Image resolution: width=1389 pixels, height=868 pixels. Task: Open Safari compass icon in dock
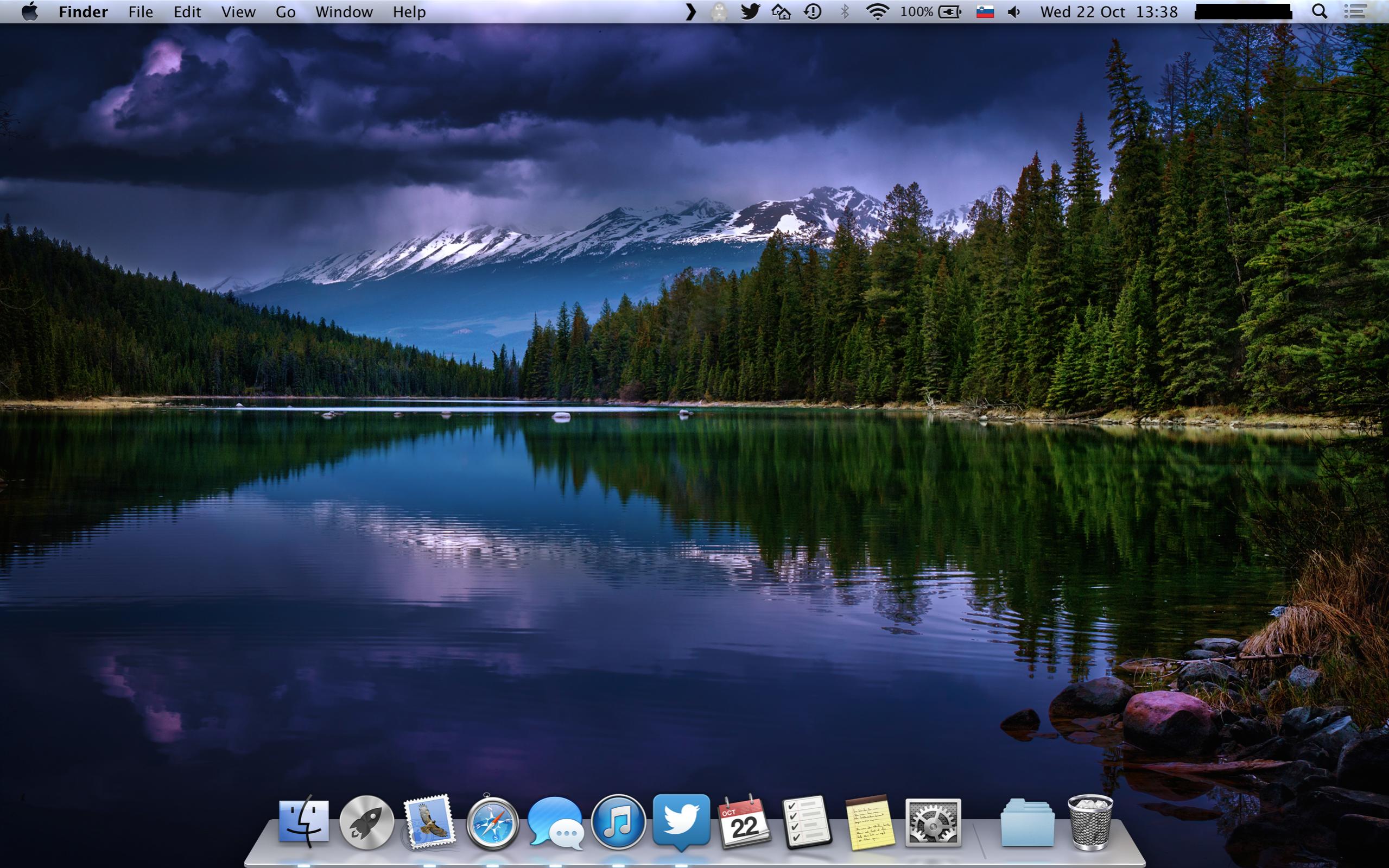tap(492, 823)
